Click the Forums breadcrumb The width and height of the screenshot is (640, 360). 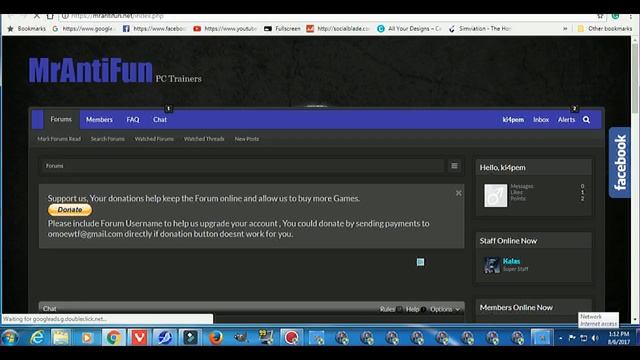[55, 166]
